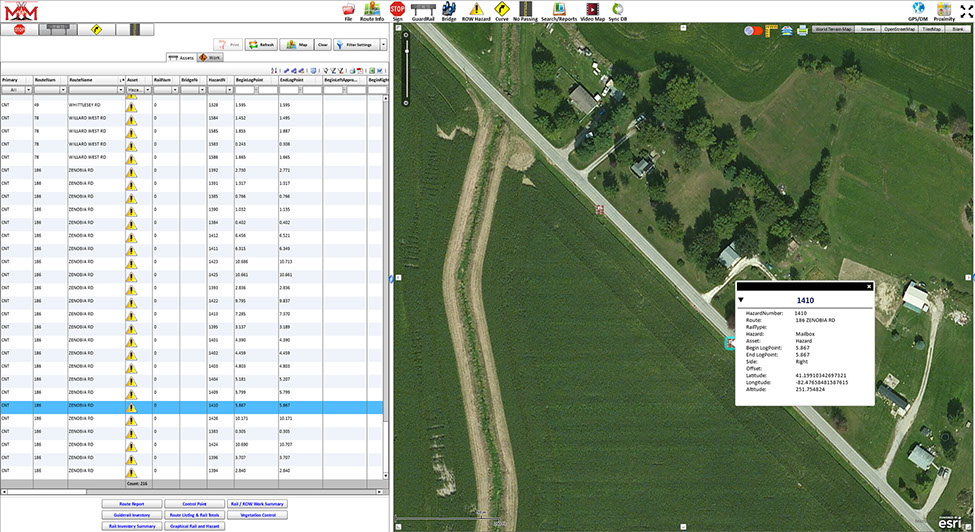Switch basemap to OpenStreetMap
The height and width of the screenshot is (532, 975).
(x=901, y=30)
